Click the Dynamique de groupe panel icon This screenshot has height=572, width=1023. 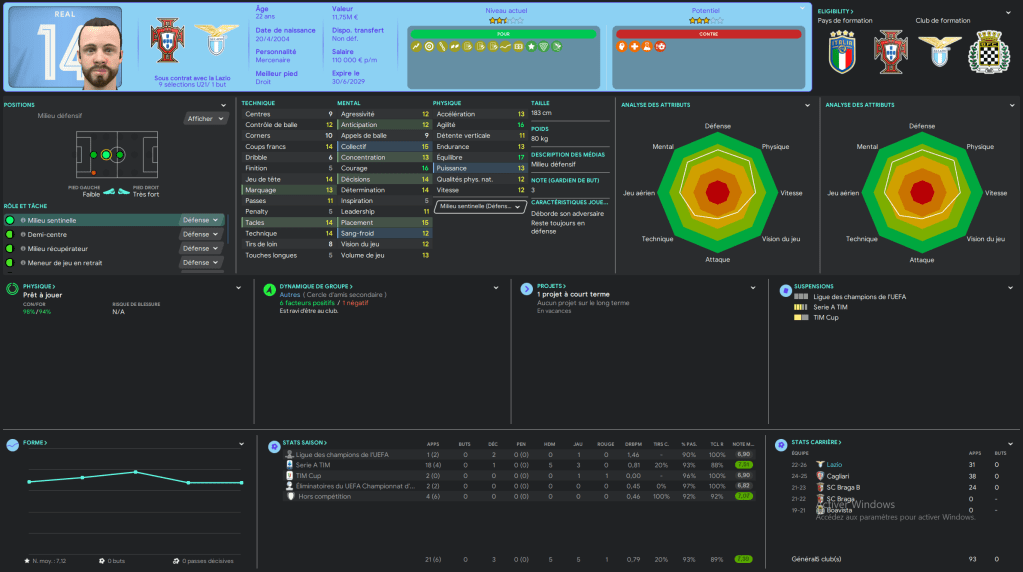click(x=269, y=289)
